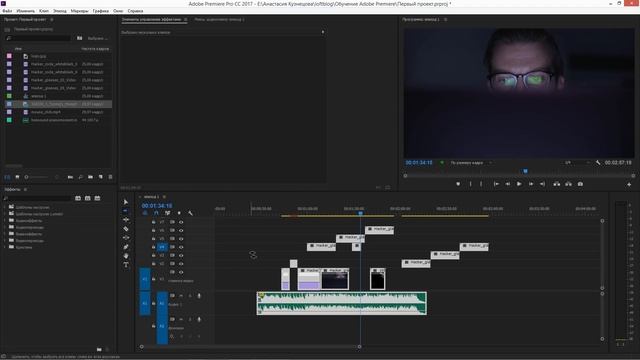This screenshot has width=640, height=360.
Task: Toggle visibility eye of track V7
Action: point(181,222)
